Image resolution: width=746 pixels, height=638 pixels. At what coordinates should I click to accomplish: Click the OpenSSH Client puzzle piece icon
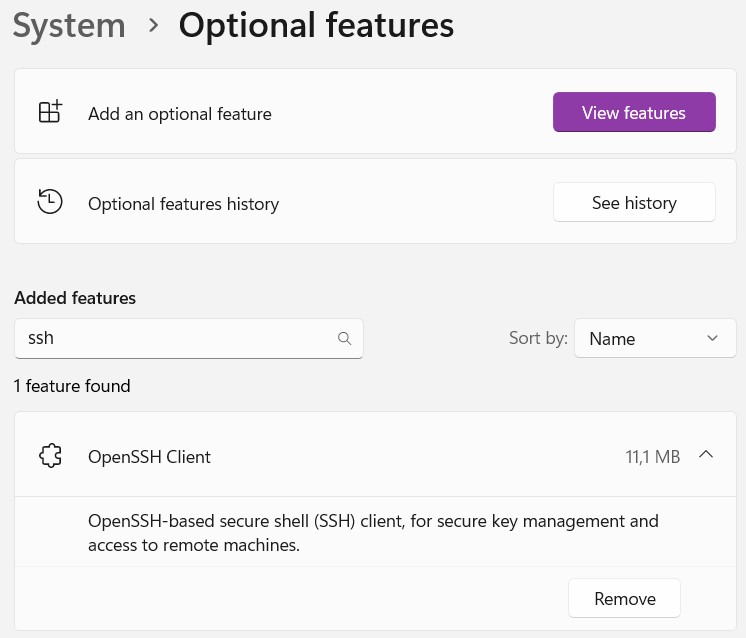pos(50,456)
